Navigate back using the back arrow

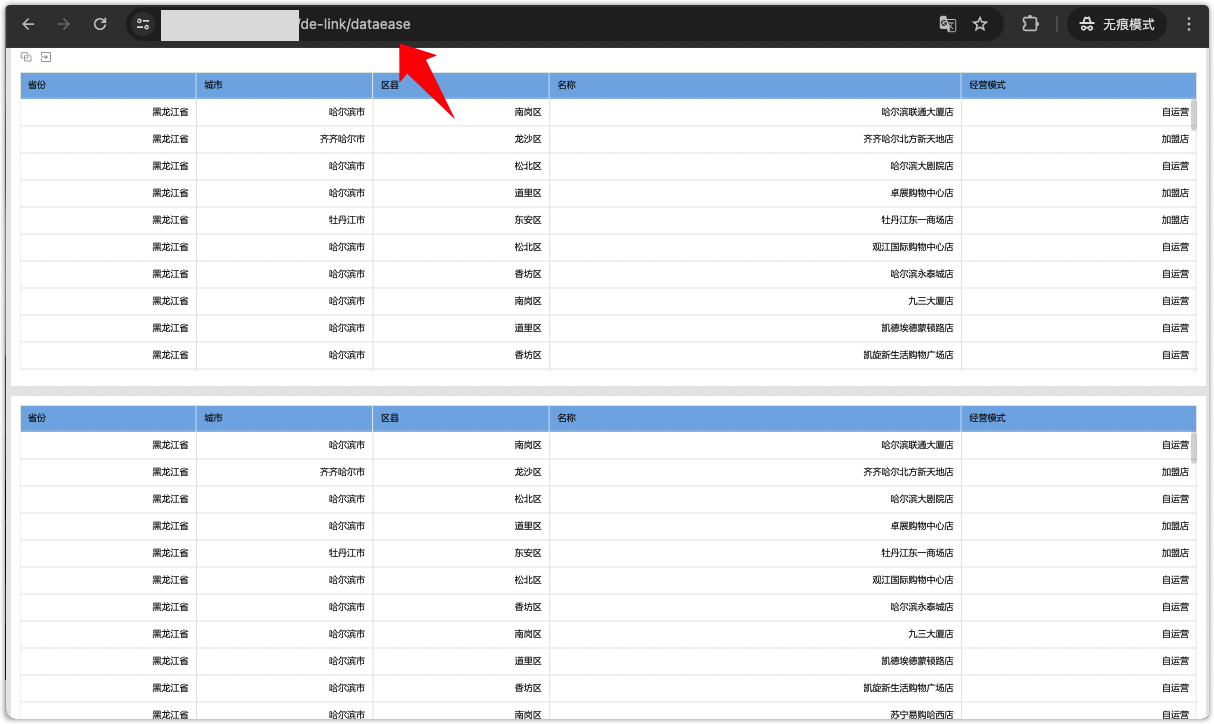[x=27, y=24]
